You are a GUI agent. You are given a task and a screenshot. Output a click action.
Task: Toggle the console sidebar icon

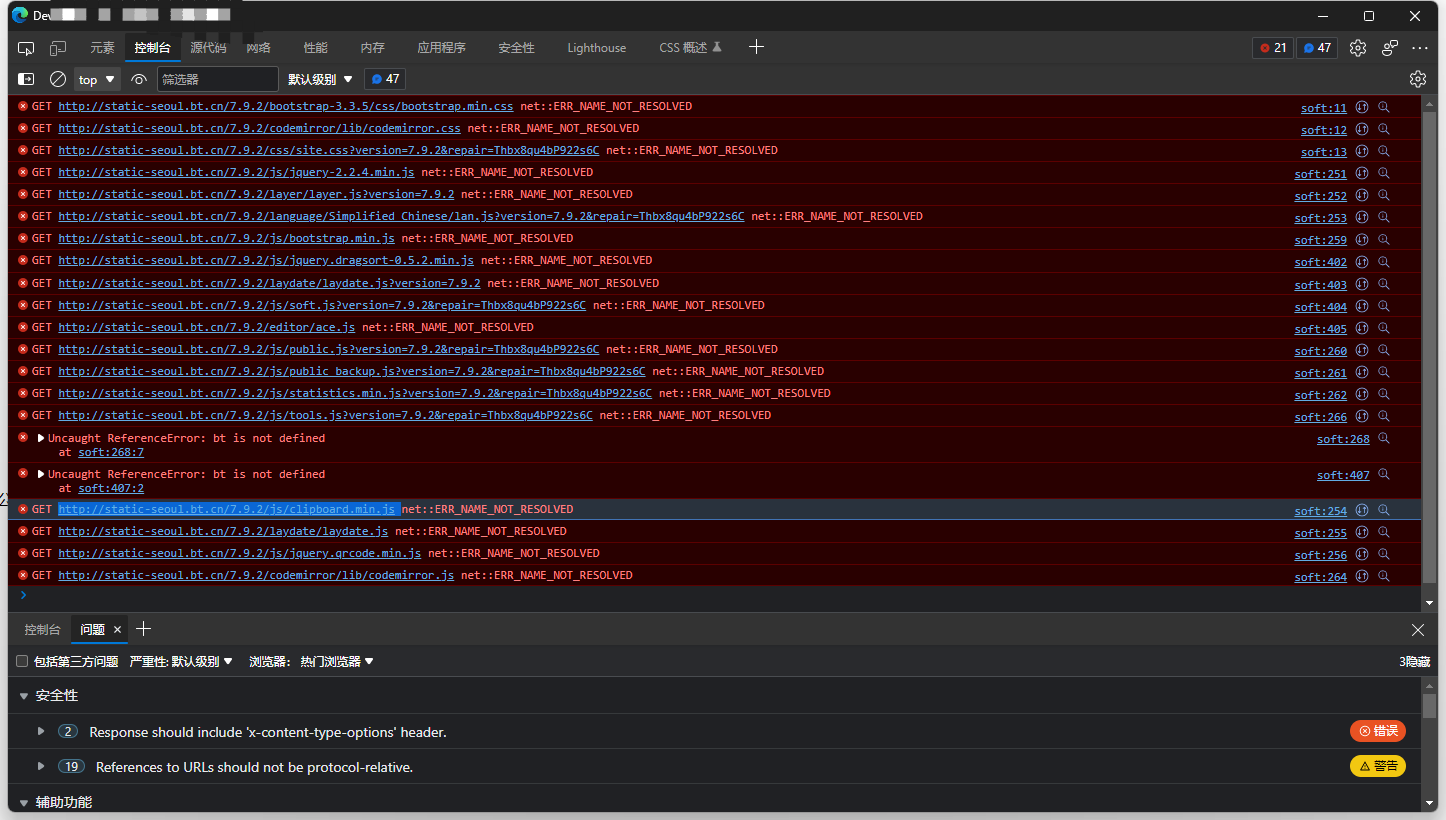(x=27, y=79)
